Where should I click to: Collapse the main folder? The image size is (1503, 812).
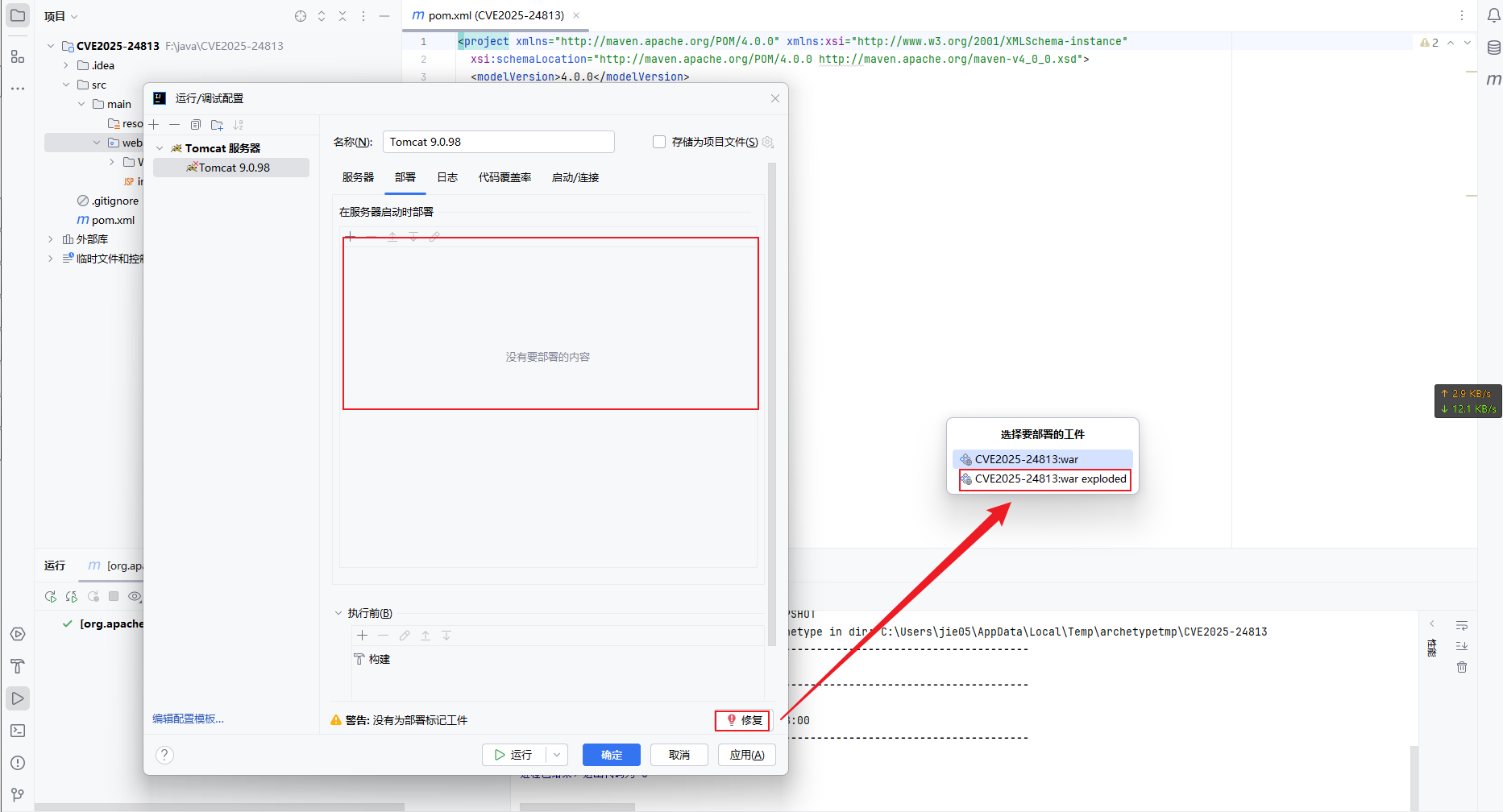pos(81,104)
